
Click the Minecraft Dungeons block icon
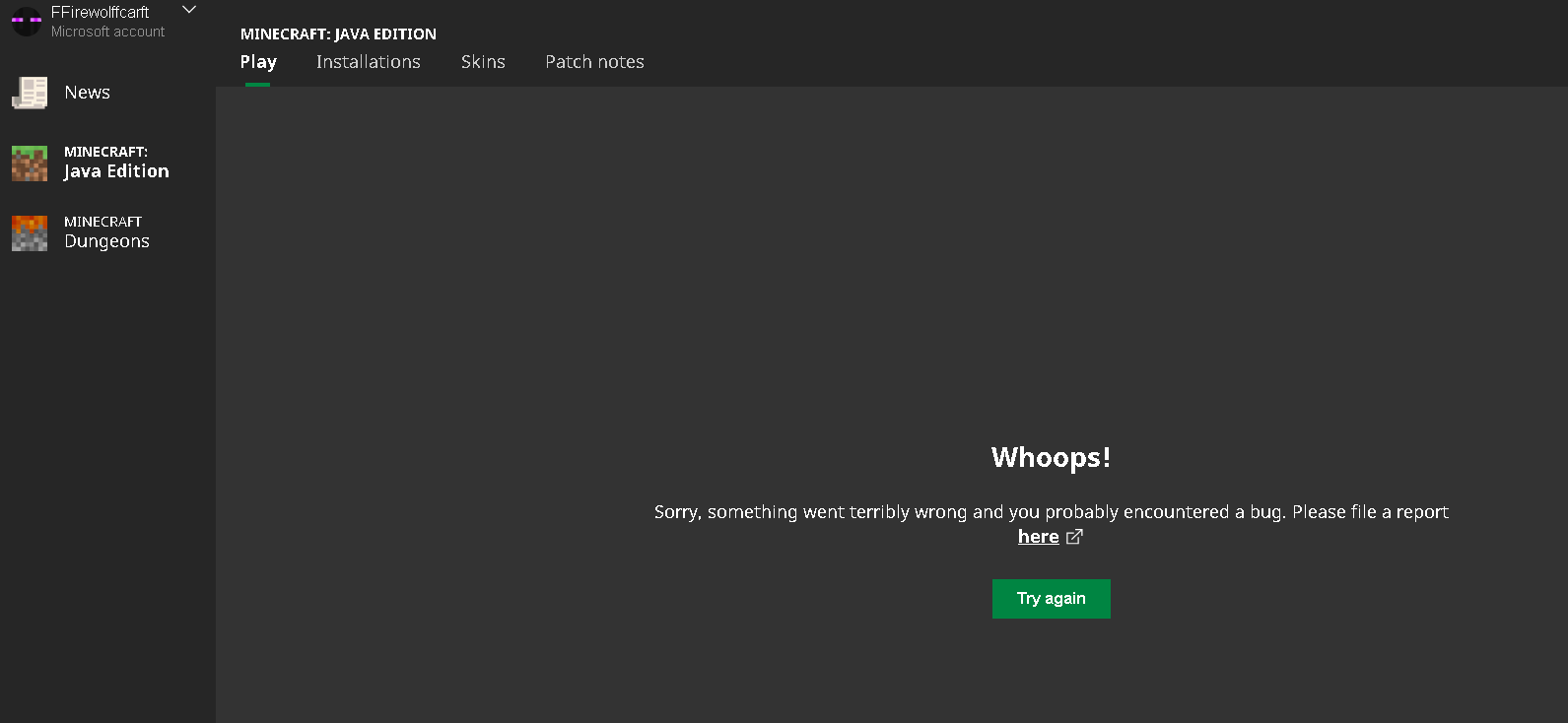[x=30, y=233]
